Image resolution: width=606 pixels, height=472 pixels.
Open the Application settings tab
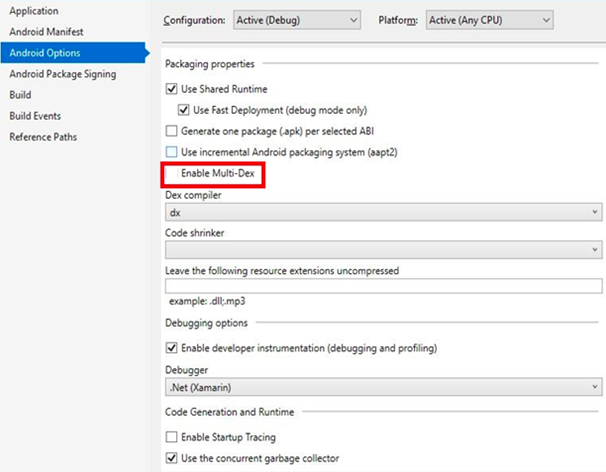pos(35,11)
